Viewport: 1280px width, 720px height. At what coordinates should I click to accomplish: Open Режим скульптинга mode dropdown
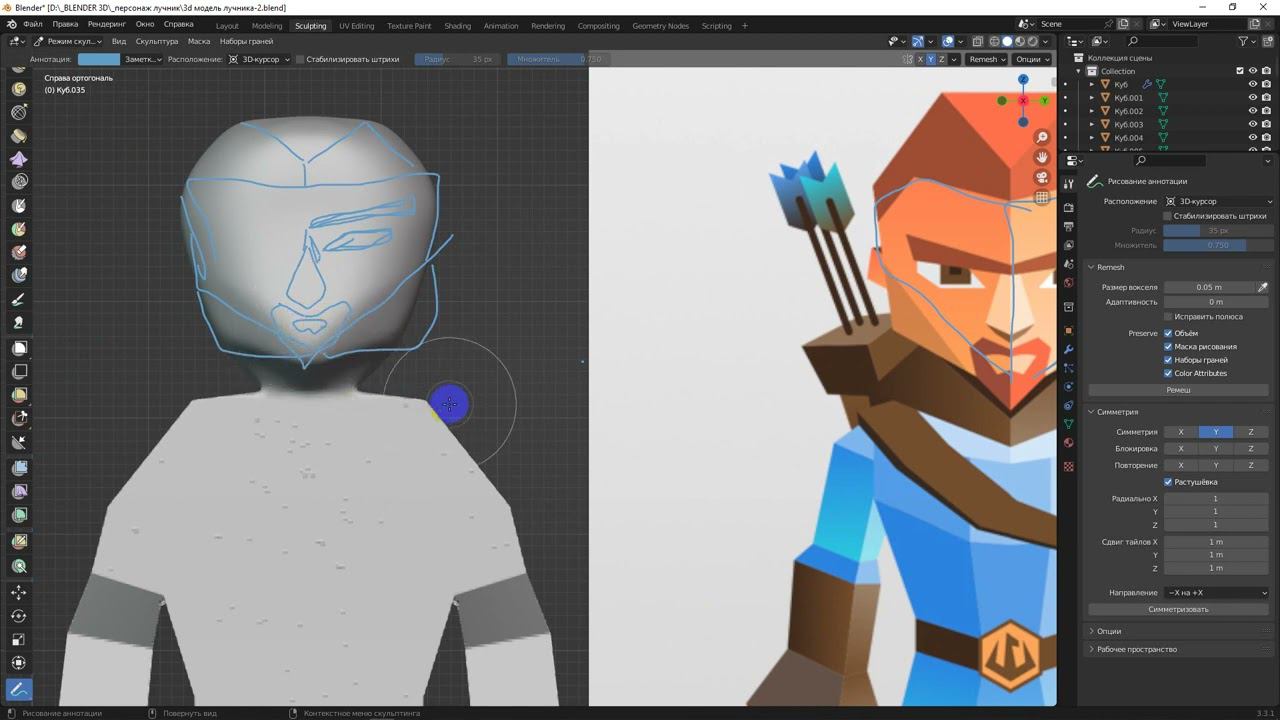point(67,41)
